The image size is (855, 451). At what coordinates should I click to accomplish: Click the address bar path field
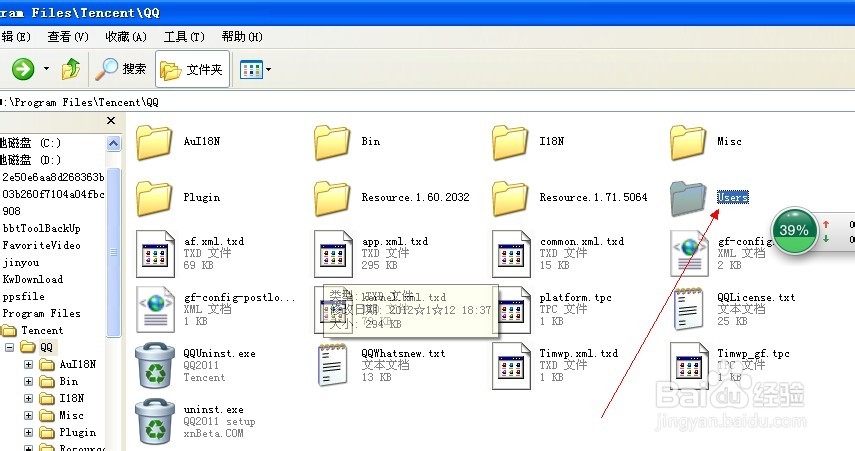tap(428, 102)
